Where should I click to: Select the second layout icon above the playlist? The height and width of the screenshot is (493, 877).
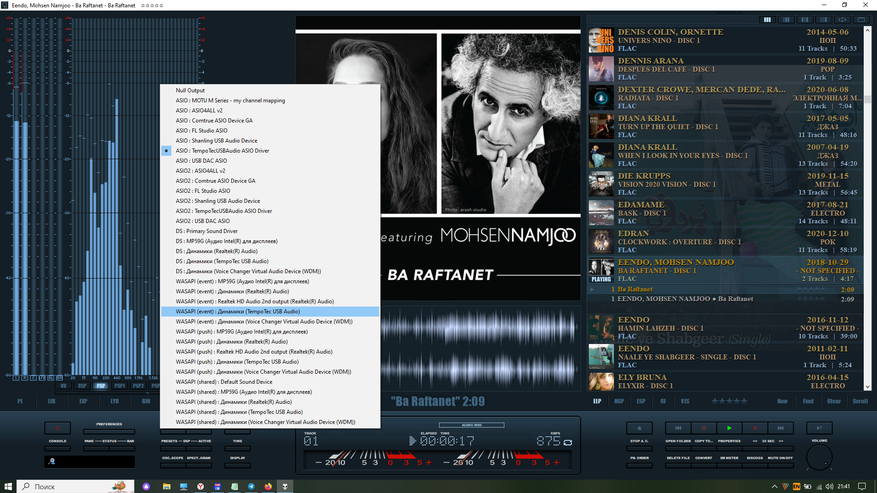786,20
